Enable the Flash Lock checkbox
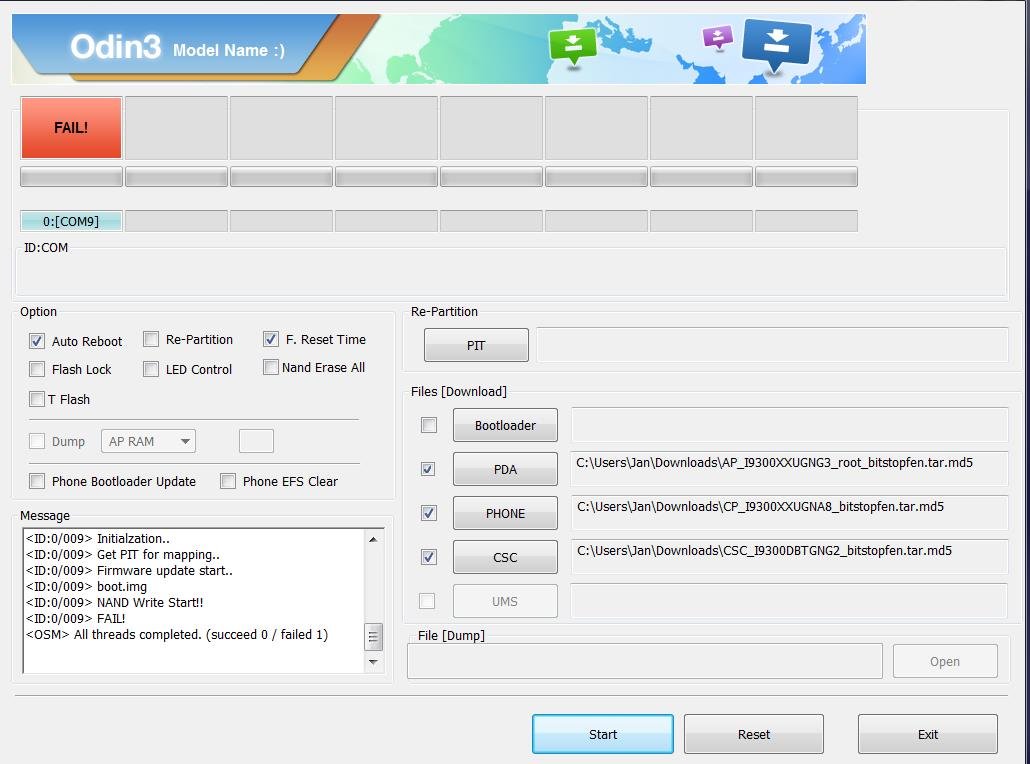 click(x=37, y=369)
